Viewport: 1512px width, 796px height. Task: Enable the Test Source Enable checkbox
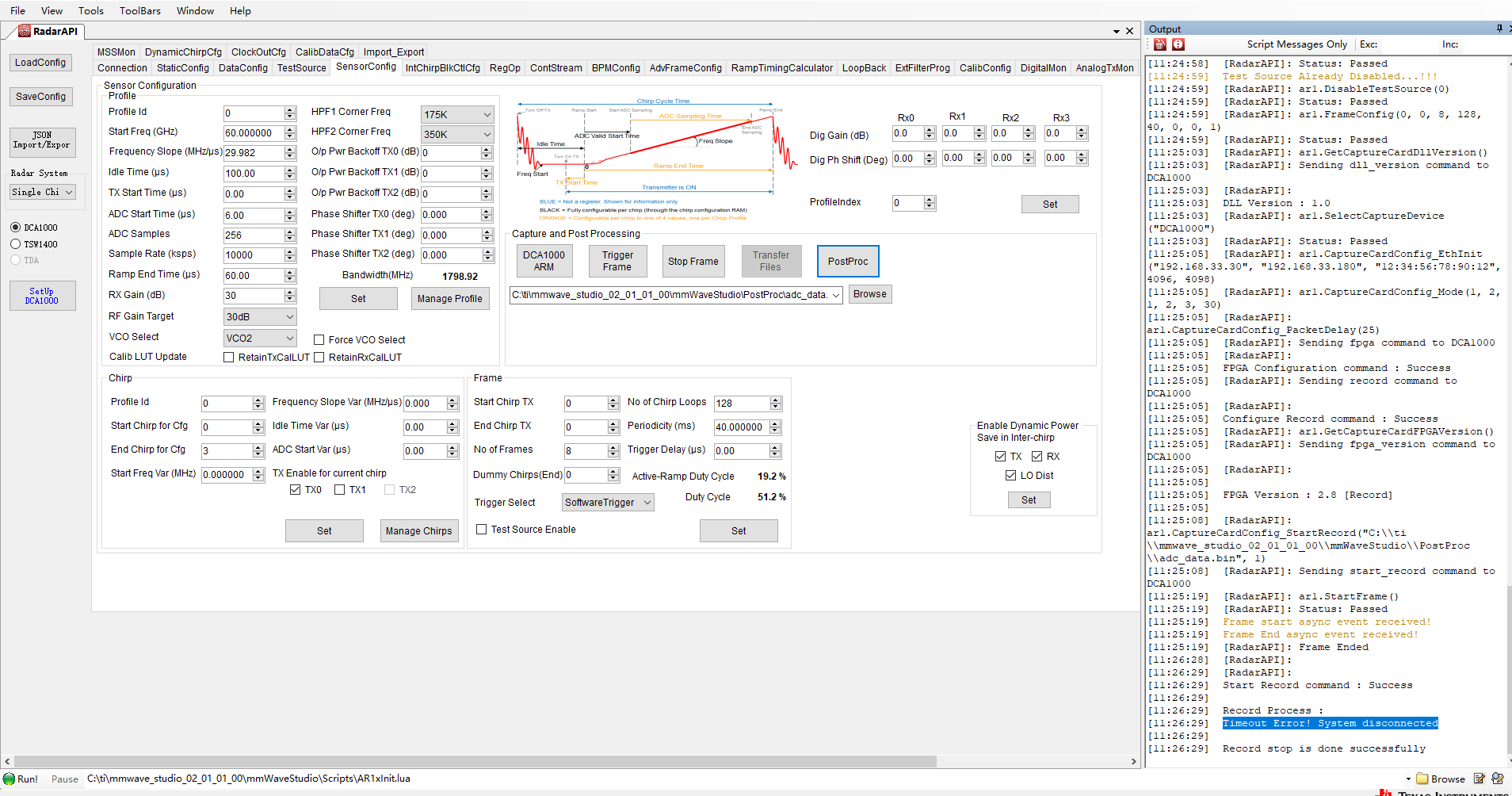pos(481,530)
